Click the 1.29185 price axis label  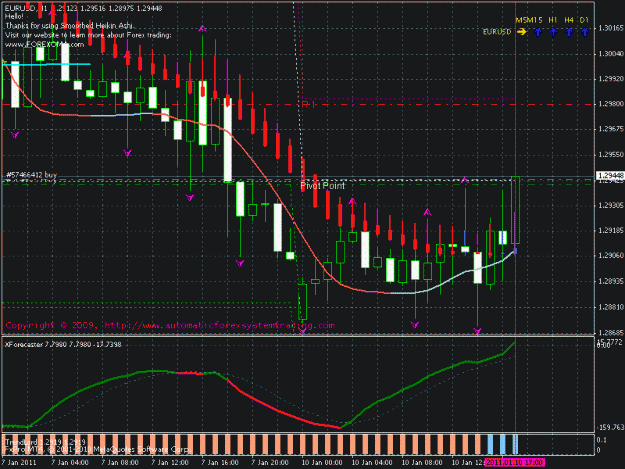coord(610,230)
